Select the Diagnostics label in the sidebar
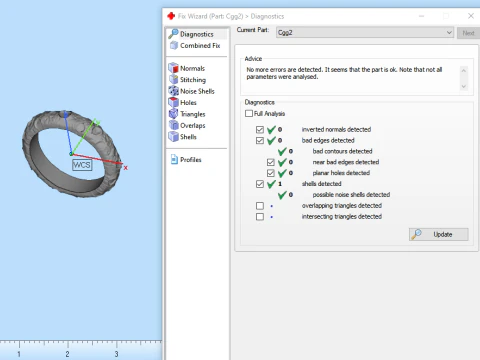This screenshot has width=480, height=360. click(x=197, y=34)
